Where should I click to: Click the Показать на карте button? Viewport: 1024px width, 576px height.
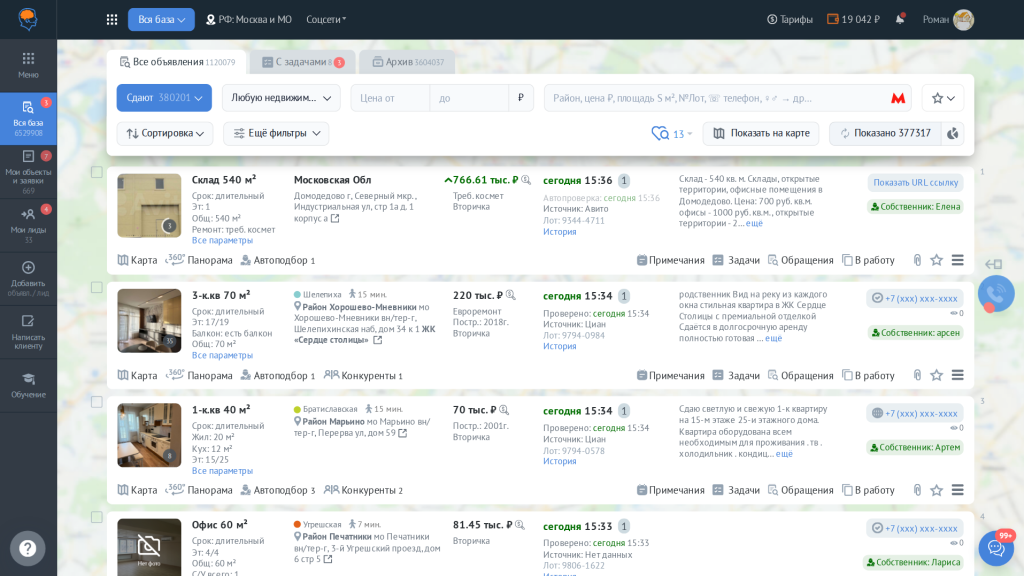click(x=760, y=133)
